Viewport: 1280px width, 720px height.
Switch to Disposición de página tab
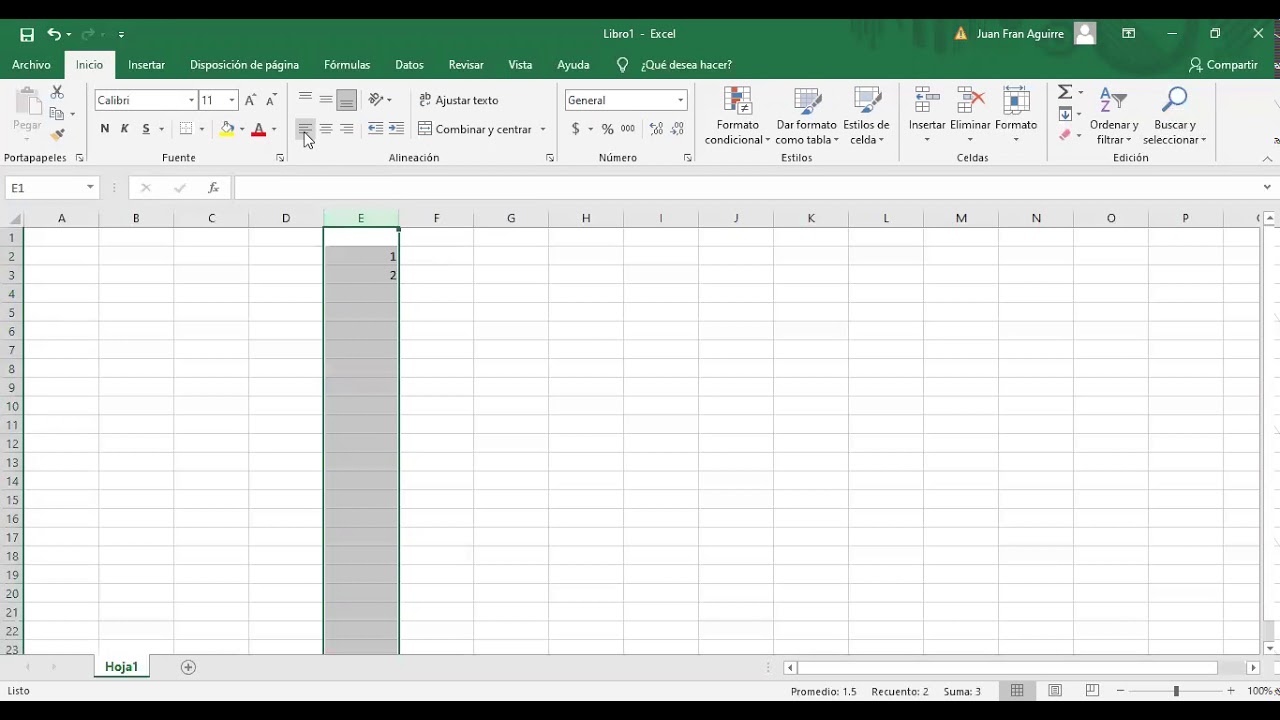tap(244, 65)
